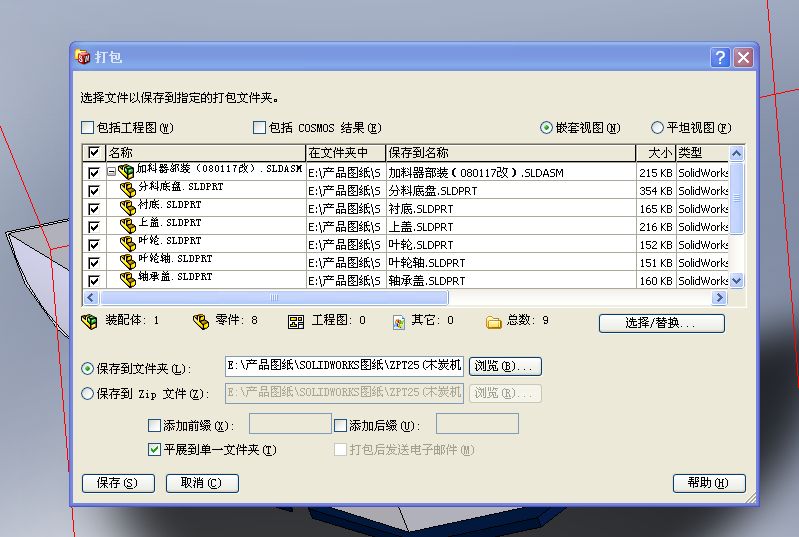Click assembly icon of 加料器部装 row

click(x=126, y=172)
